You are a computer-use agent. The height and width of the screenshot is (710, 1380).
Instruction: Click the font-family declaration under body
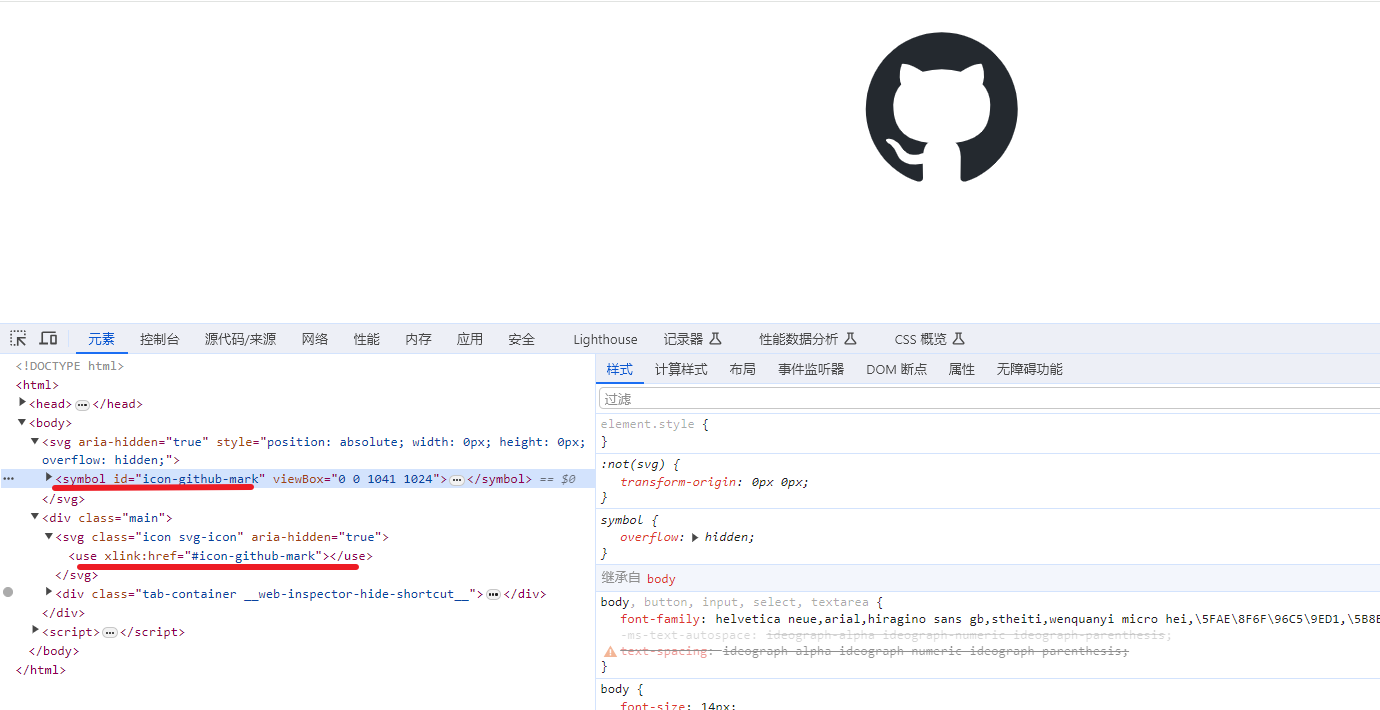point(998,620)
